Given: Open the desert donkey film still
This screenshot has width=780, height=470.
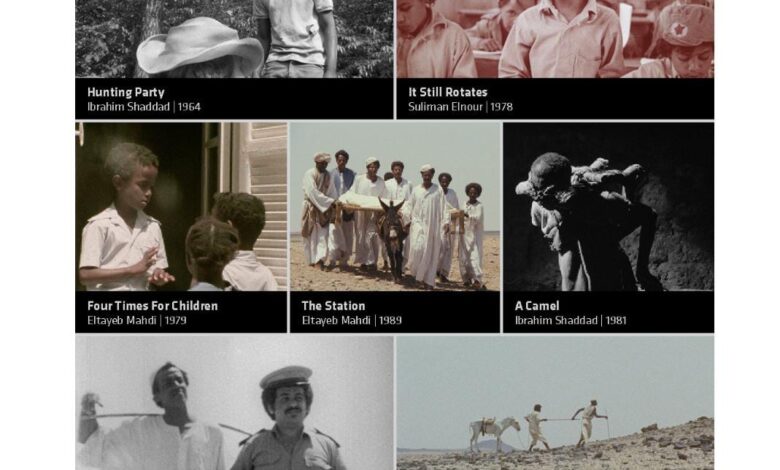Looking at the screenshot, I should (555, 403).
